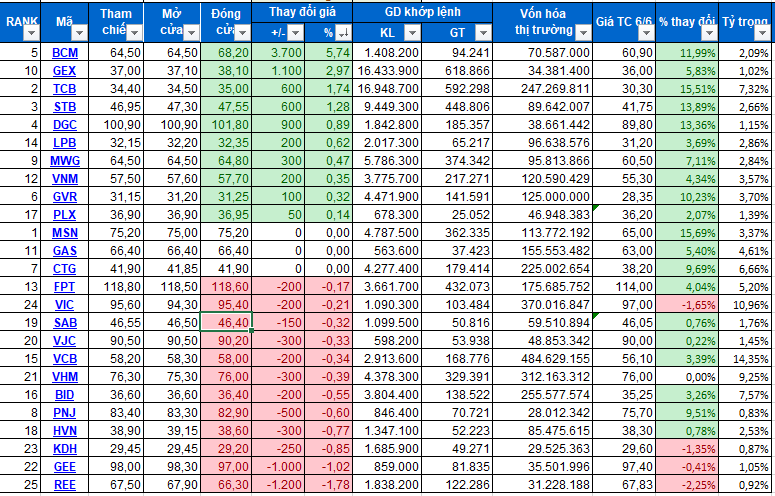Select the VHM ticker link
This screenshot has width=775, height=496.
pyautogui.click(x=65, y=377)
